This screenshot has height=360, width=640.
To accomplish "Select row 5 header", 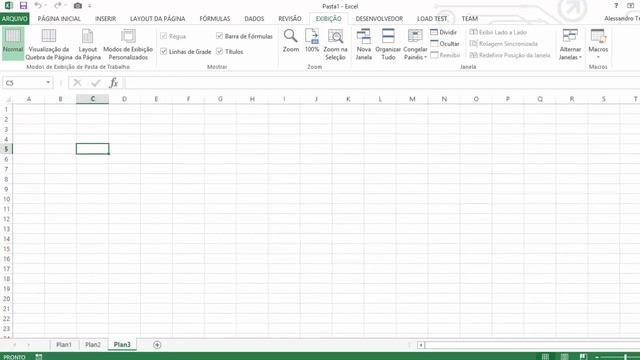I will [6, 149].
